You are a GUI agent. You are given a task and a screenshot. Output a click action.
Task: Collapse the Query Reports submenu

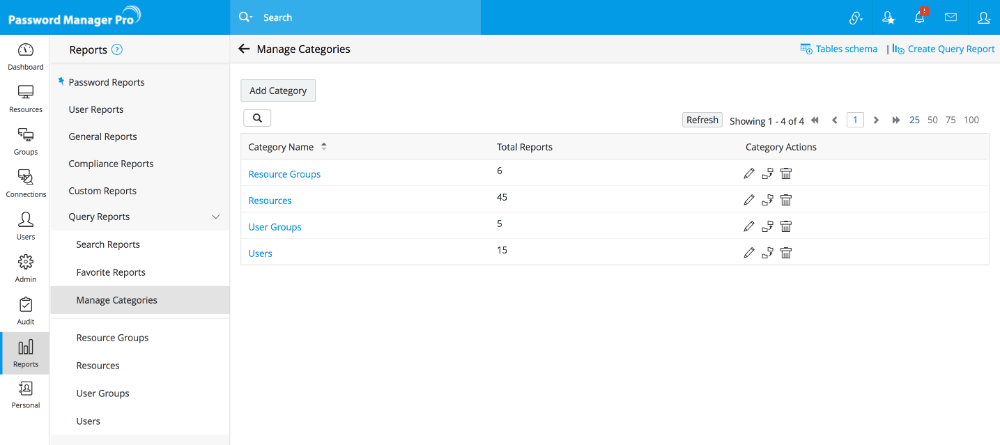coord(215,217)
